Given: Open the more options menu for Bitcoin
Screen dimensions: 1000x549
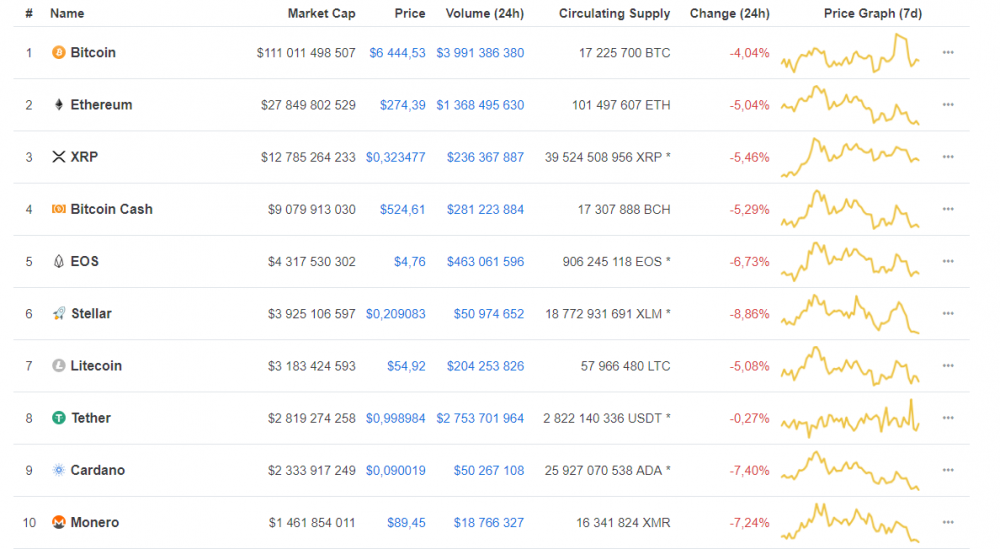Looking at the screenshot, I should (948, 53).
